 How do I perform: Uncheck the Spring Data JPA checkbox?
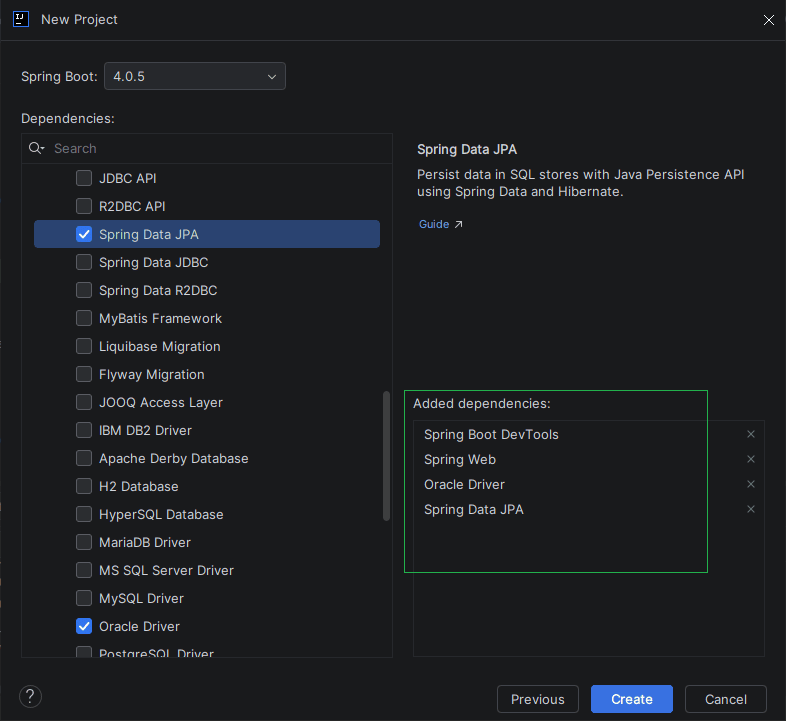[84, 234]
